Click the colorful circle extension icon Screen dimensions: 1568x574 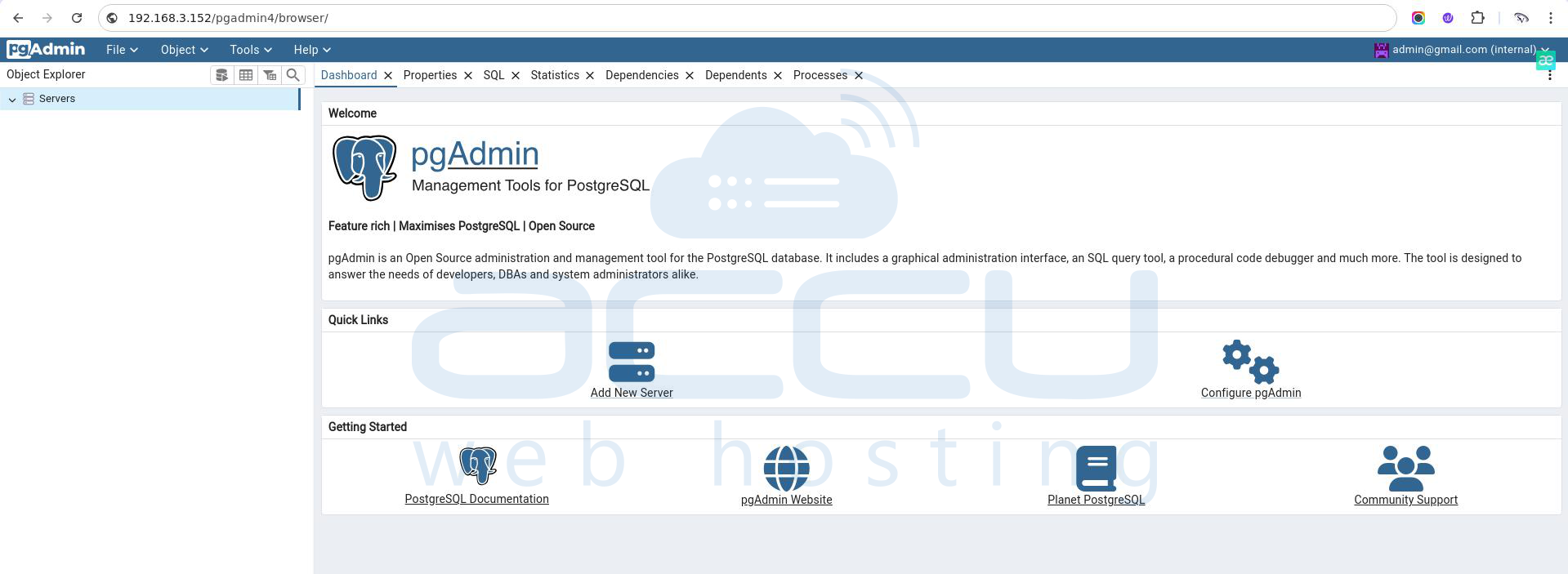click(1418, 18)
